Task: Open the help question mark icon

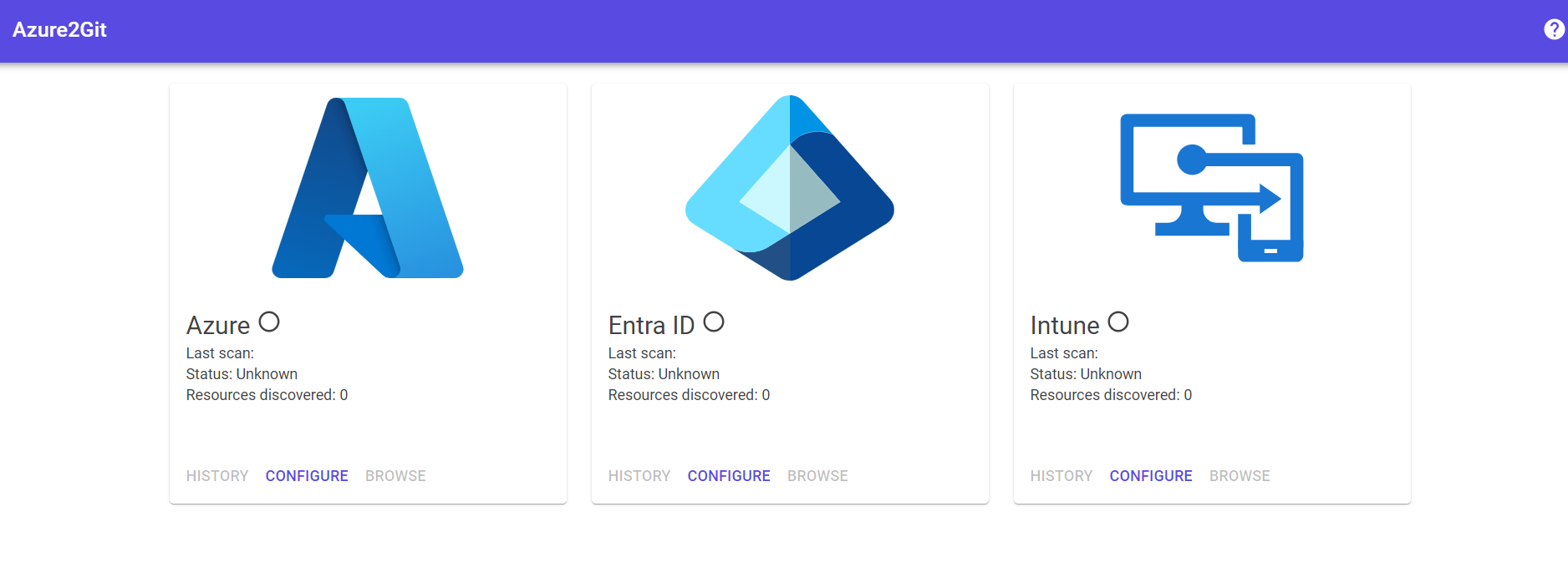Action: point(1554,29)
